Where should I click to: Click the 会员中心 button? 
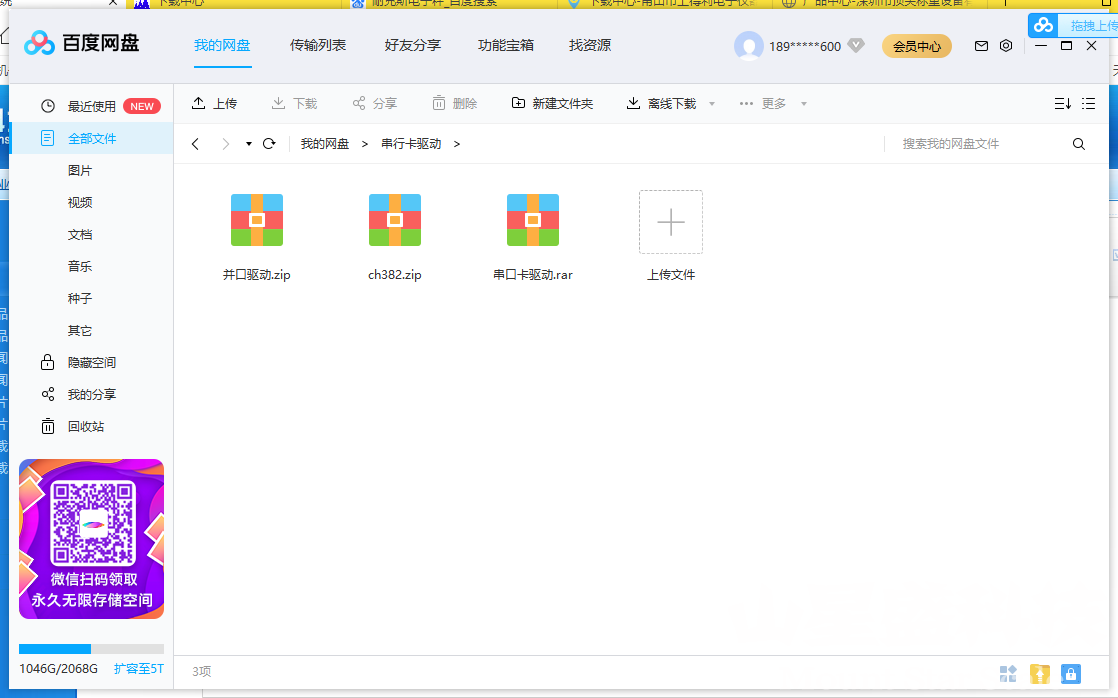[916, 46]
